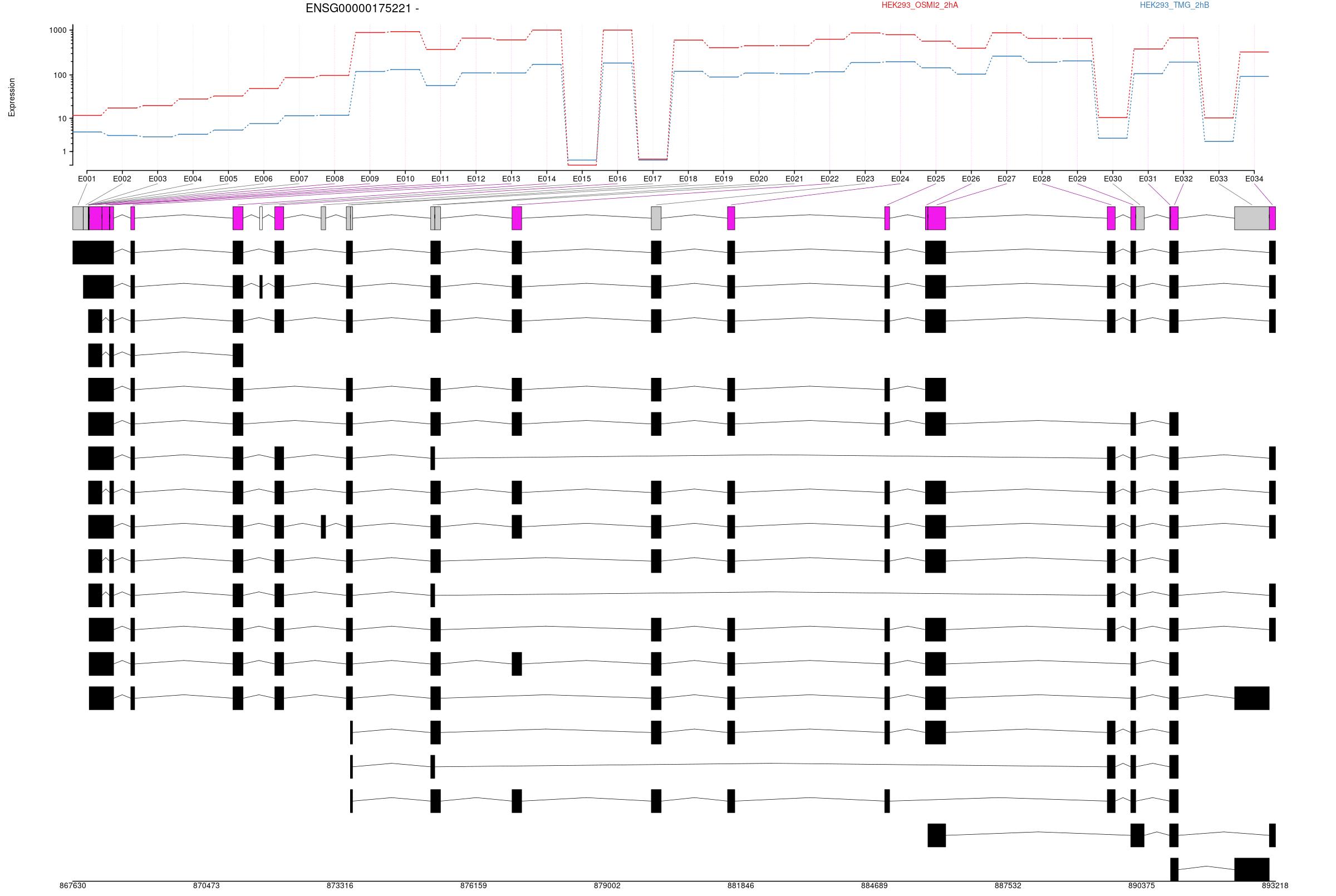Image resolution: width=1336 pixels, height=896 pixels.
Task: Click exon label E026
Action: [x=971, y=179]
